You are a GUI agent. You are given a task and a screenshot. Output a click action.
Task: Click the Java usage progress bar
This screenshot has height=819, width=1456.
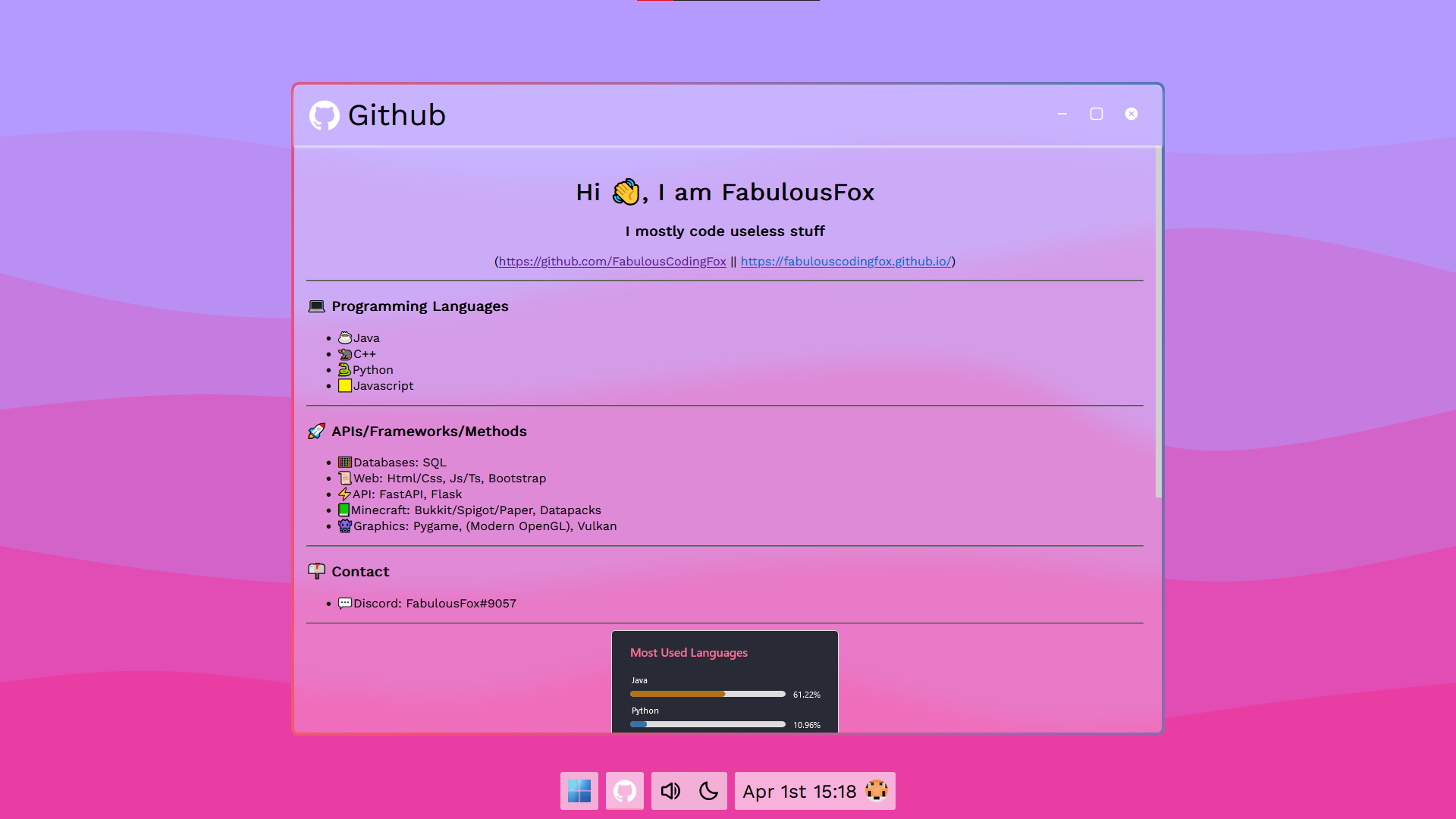(707, 694)
